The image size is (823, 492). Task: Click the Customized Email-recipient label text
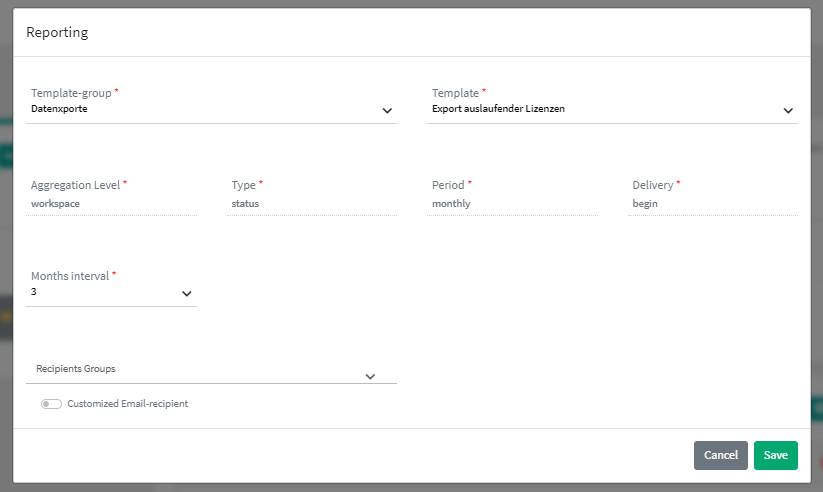(x=127, y=404)
